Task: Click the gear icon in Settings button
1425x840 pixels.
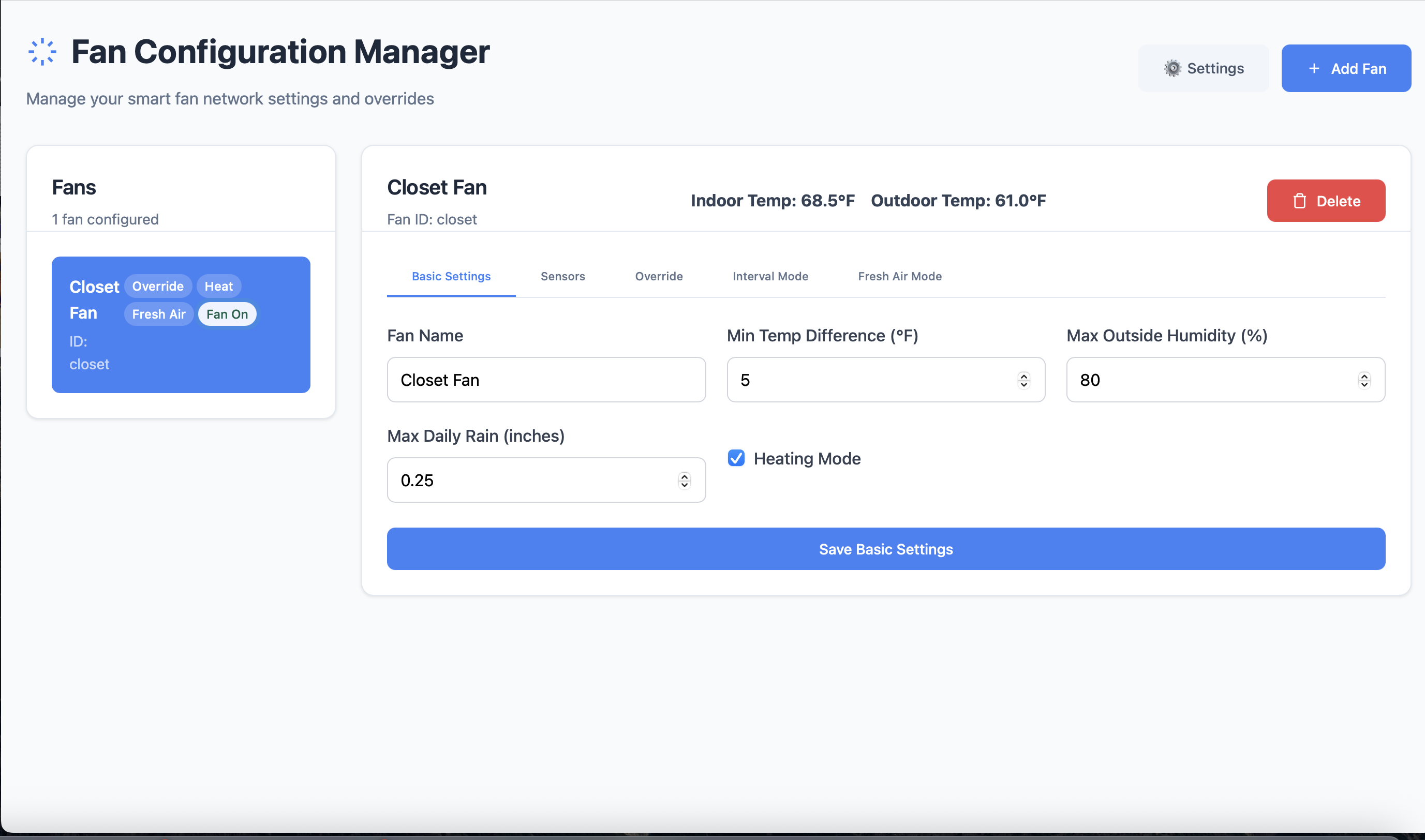Action: [x=1172, y=68]
